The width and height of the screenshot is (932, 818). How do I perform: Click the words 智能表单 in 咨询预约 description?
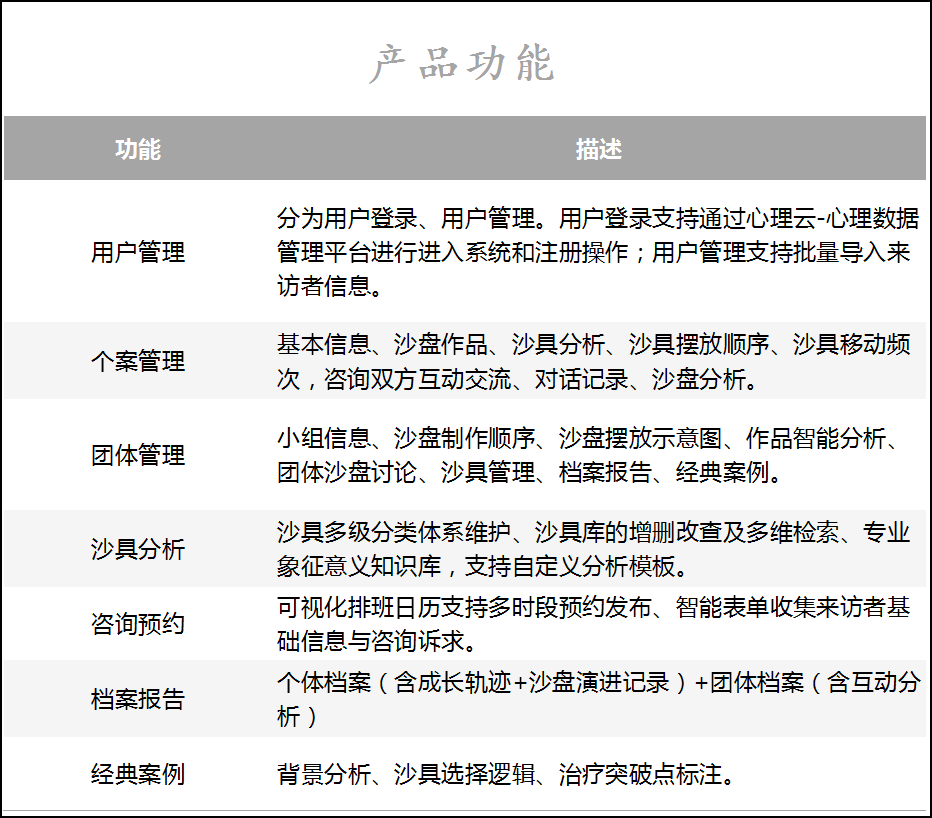click(700, 607)
